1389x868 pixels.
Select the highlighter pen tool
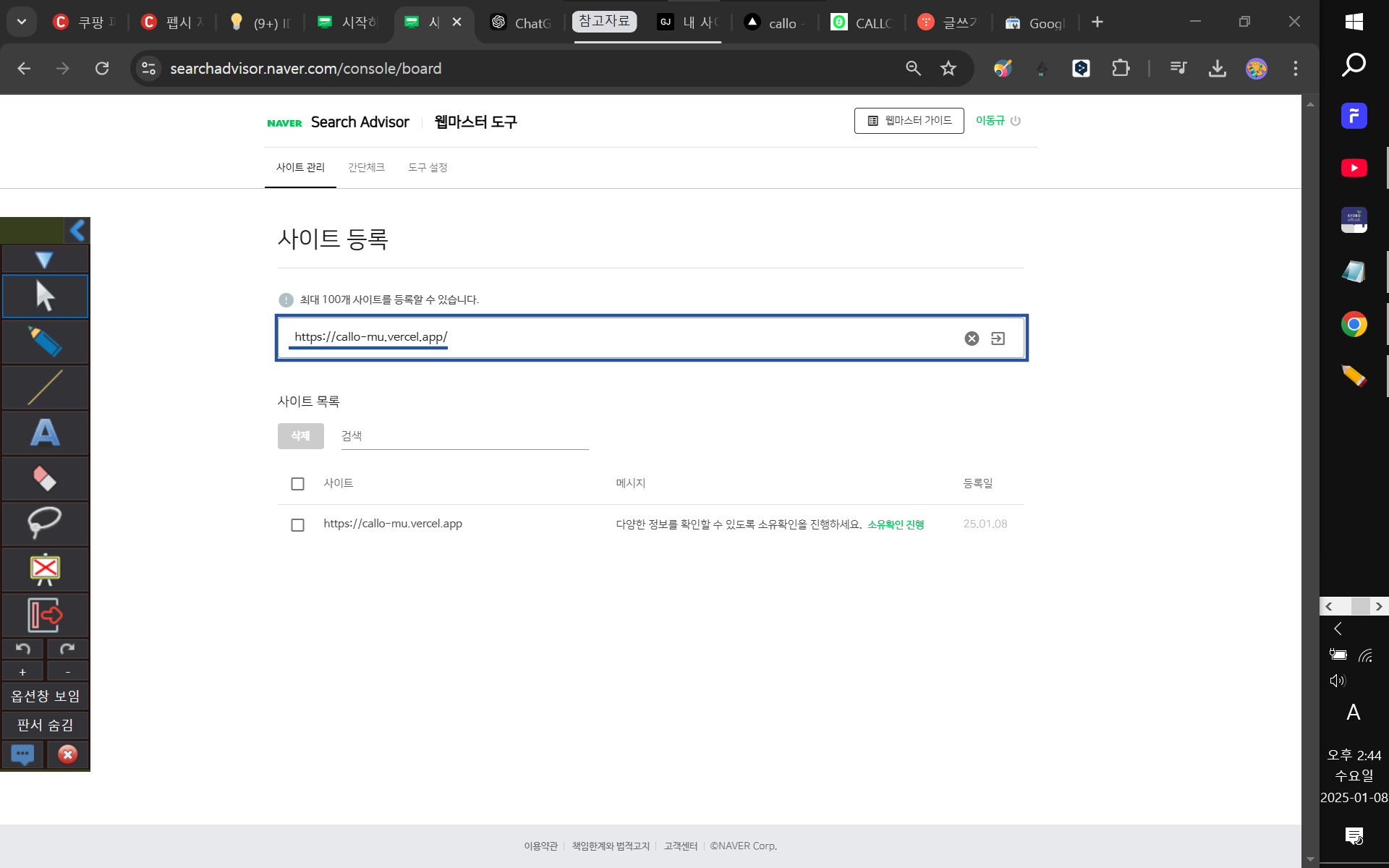pyautogui.click(x=45, y=341)
